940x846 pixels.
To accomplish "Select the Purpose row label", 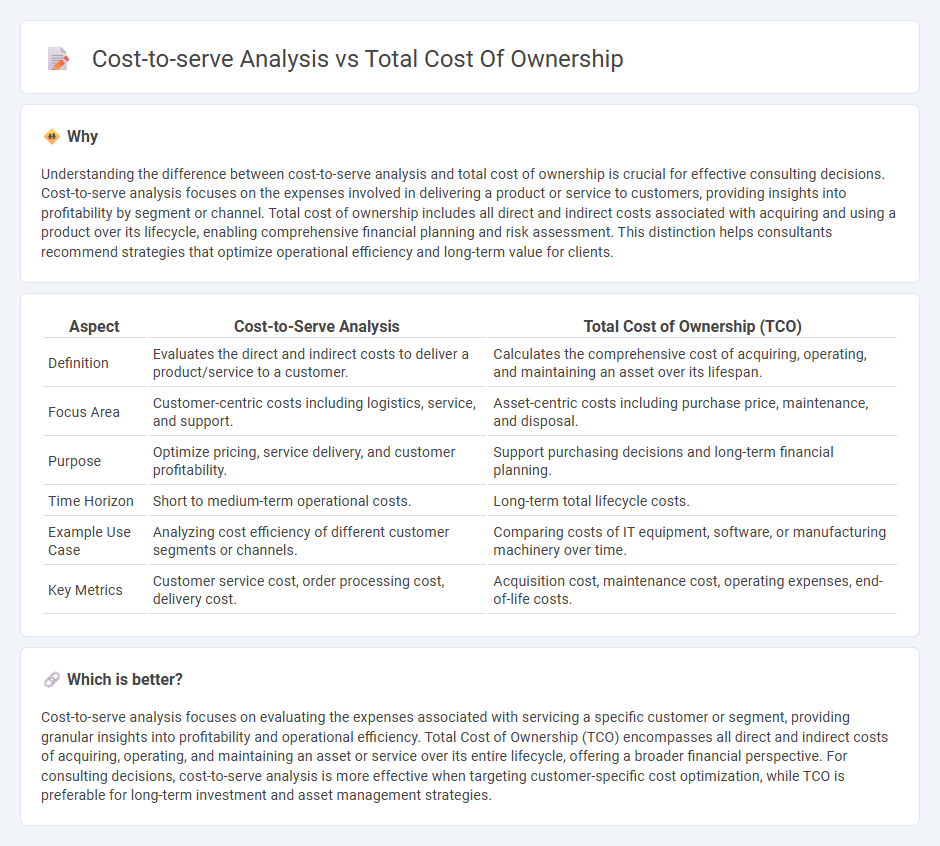I will [x=74, y=462].
